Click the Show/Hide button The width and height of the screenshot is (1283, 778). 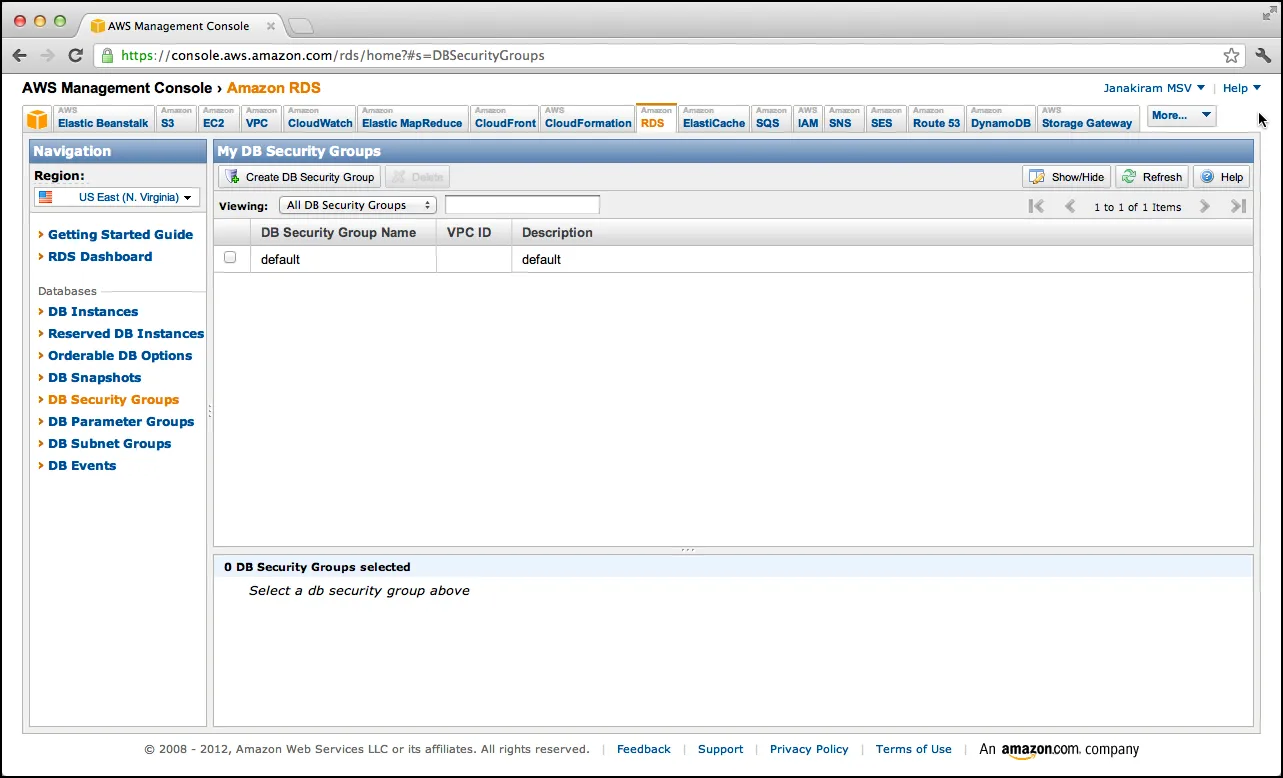pyautogui.click(x=1066, y=177)
